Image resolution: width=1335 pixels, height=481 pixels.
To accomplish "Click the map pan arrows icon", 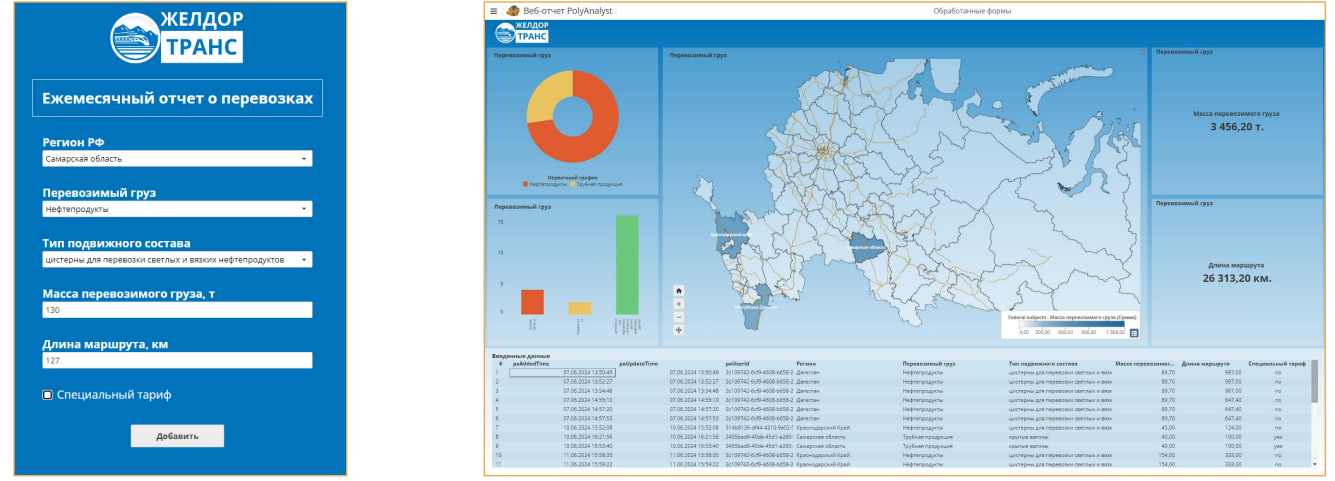I will [x=679, y=330].
